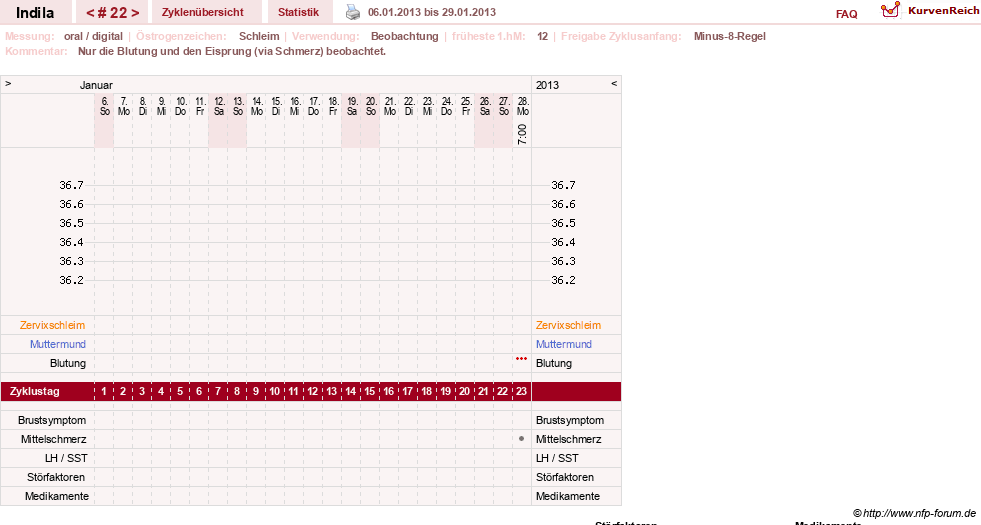Click the KurvenReich text link

pos(943,11)
